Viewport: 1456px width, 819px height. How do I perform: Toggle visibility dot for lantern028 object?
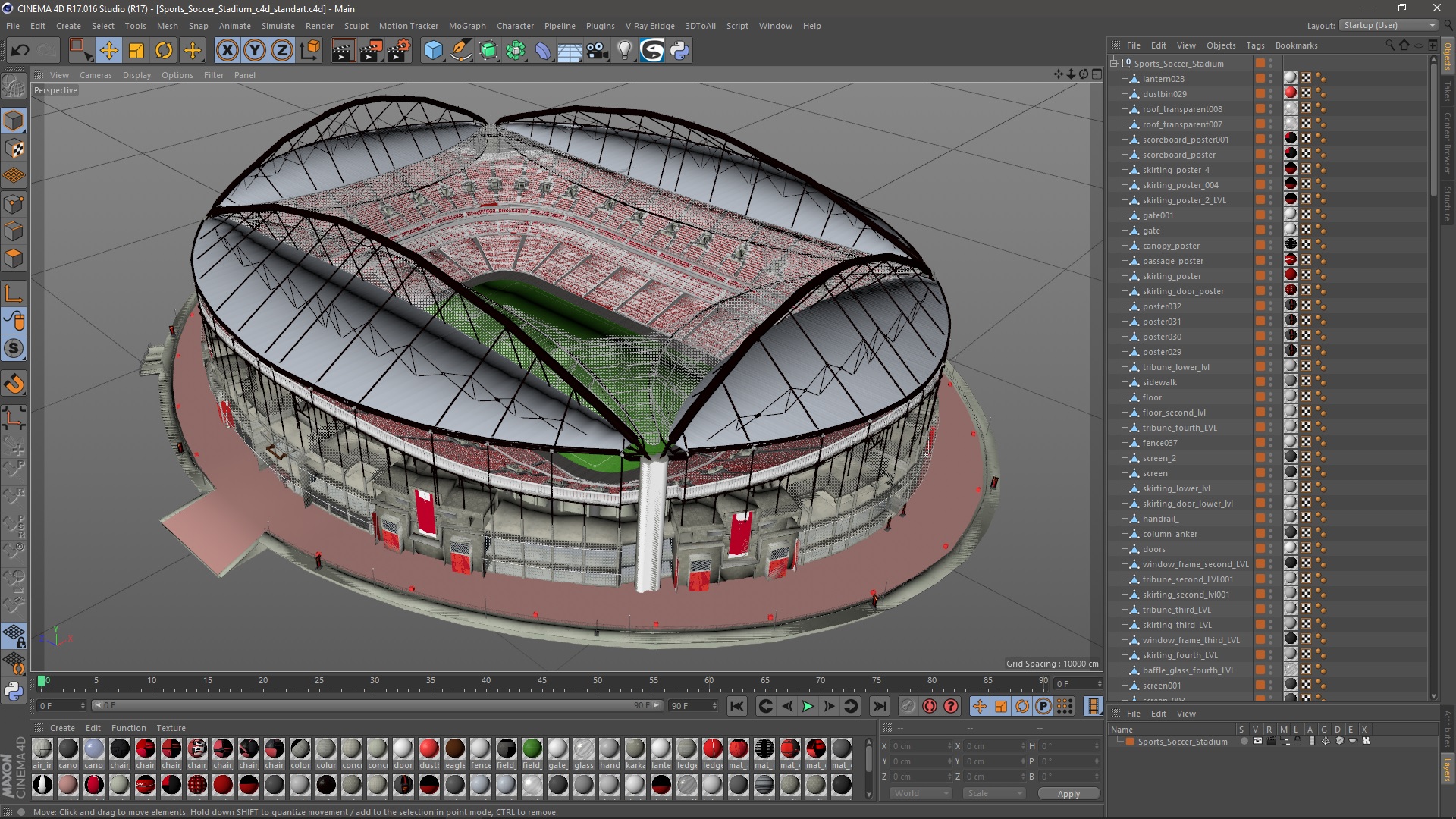pos(1271,77)
